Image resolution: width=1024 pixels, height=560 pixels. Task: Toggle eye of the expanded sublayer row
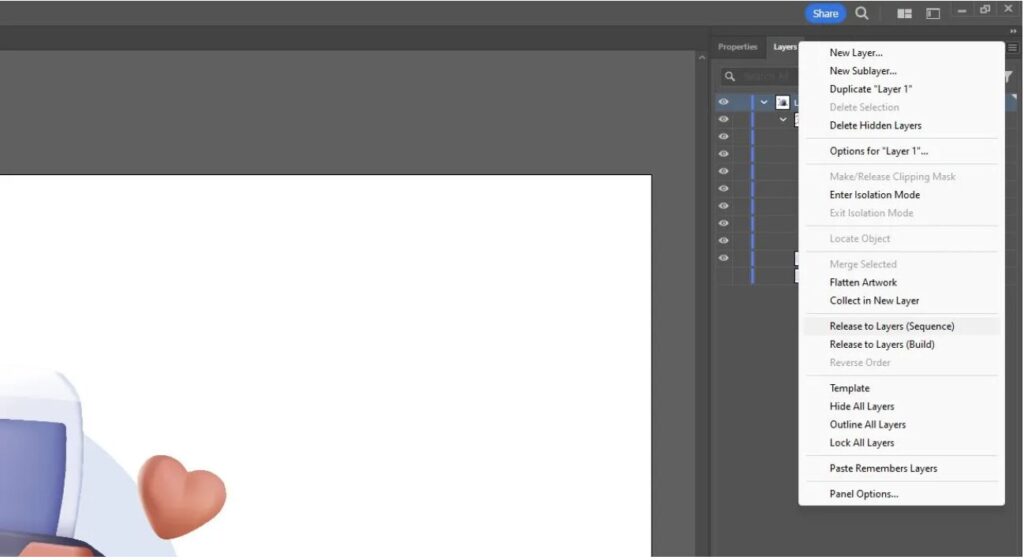tap(723, 119)
